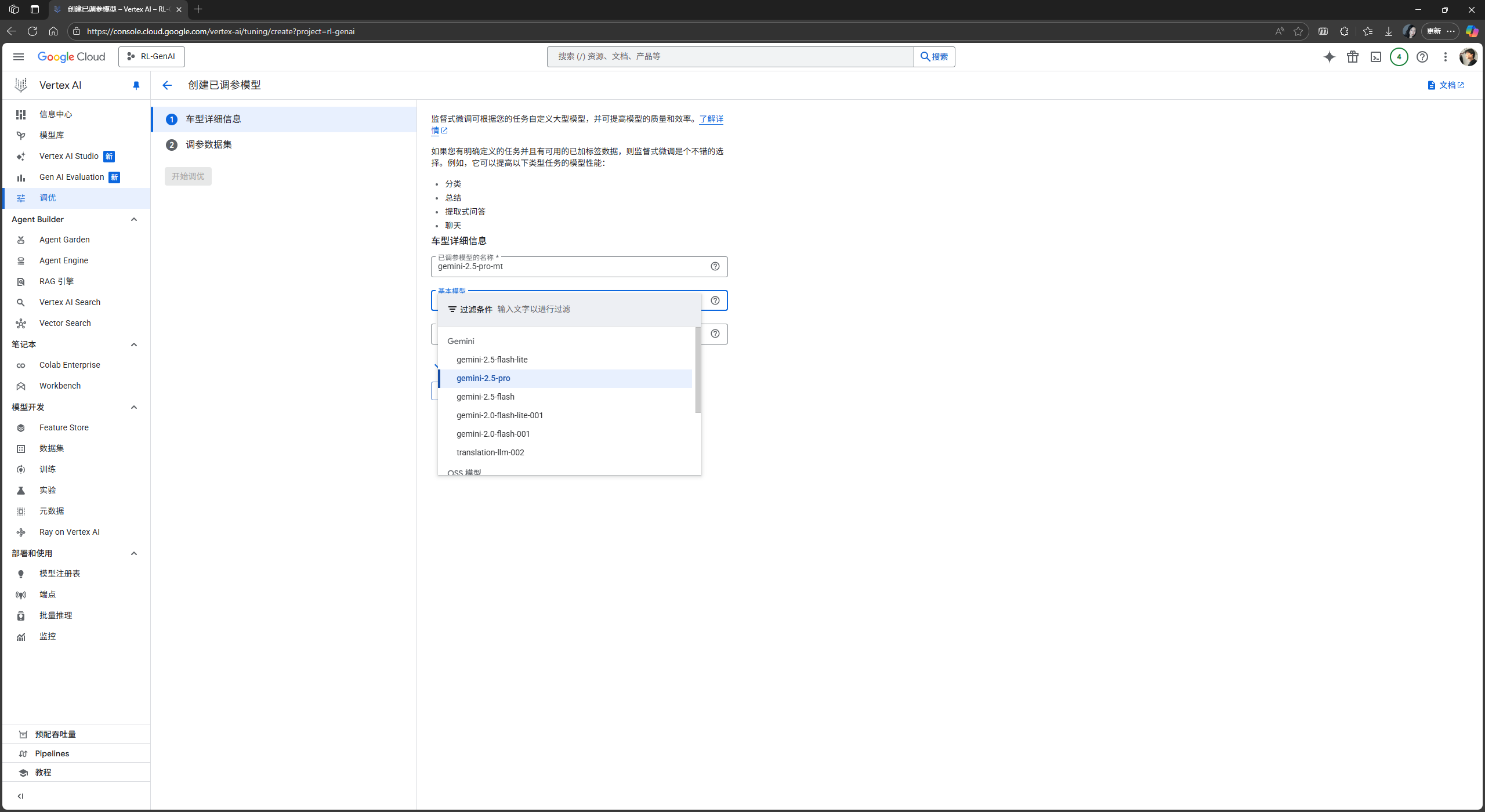This screenshot has height=812, width=1485.
Task: Open 模型注册表 model registry item
Action: pyautogui.click(x=77, y=574)
